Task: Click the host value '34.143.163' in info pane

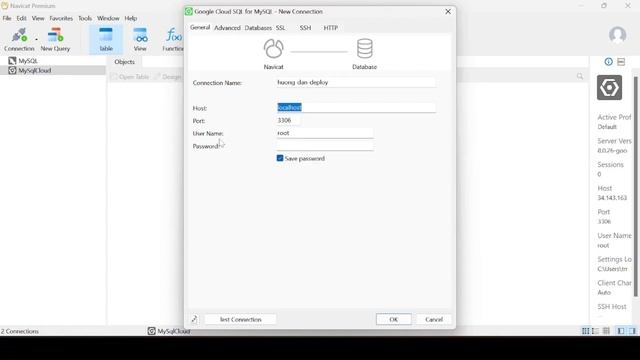Action: coord(612,198)
